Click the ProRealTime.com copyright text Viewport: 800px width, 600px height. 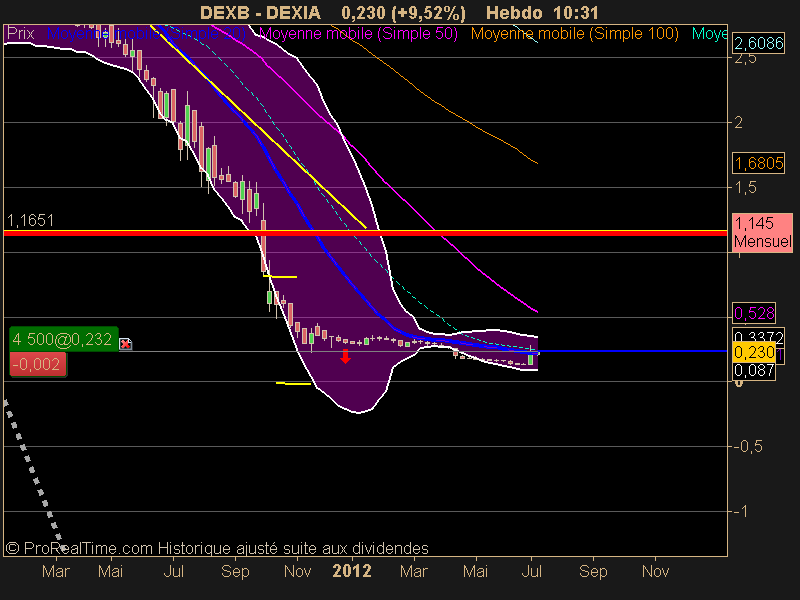(217, 548)
